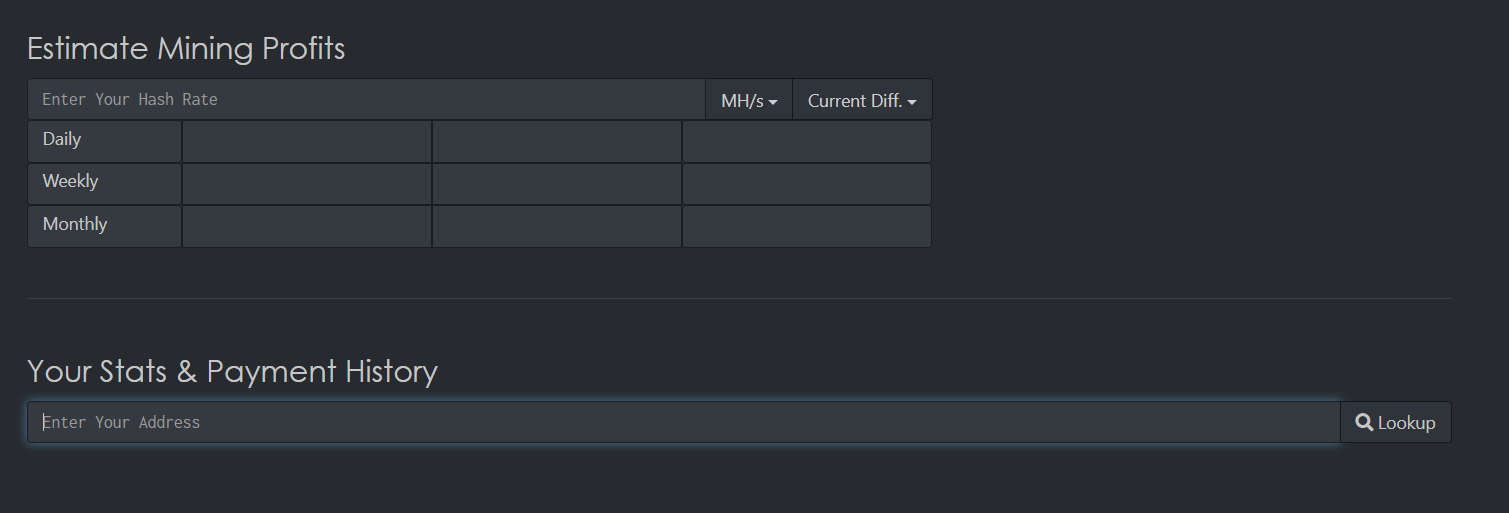This screenshot has width=1509, height=513.
Task: Click the middle empty cell in Monthly row
Action: click(x=557, y=226)
